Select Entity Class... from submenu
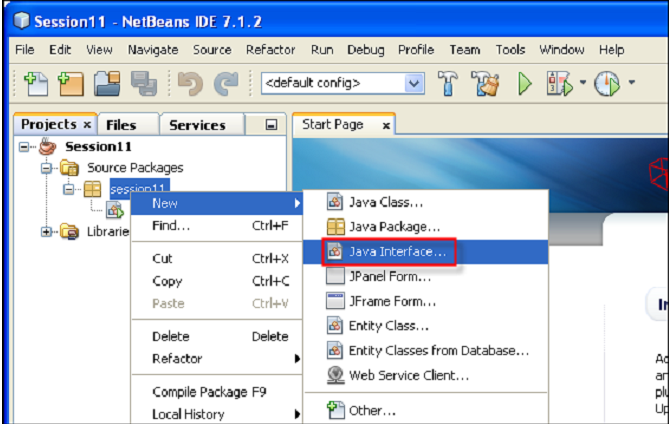The width and height of the screenshot is (669, 425). 425,326
